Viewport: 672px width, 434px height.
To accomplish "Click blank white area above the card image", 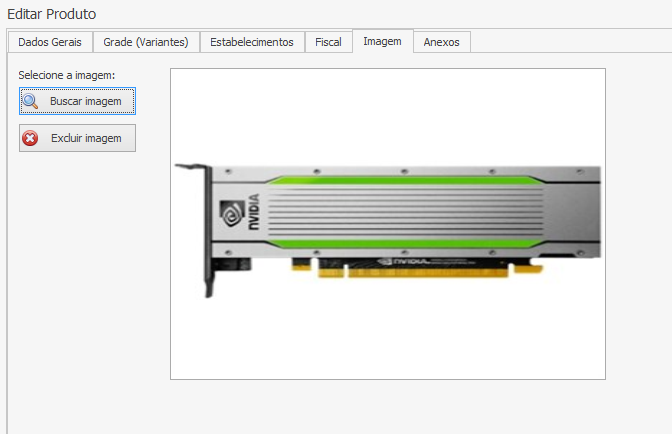I will [388, 110].
